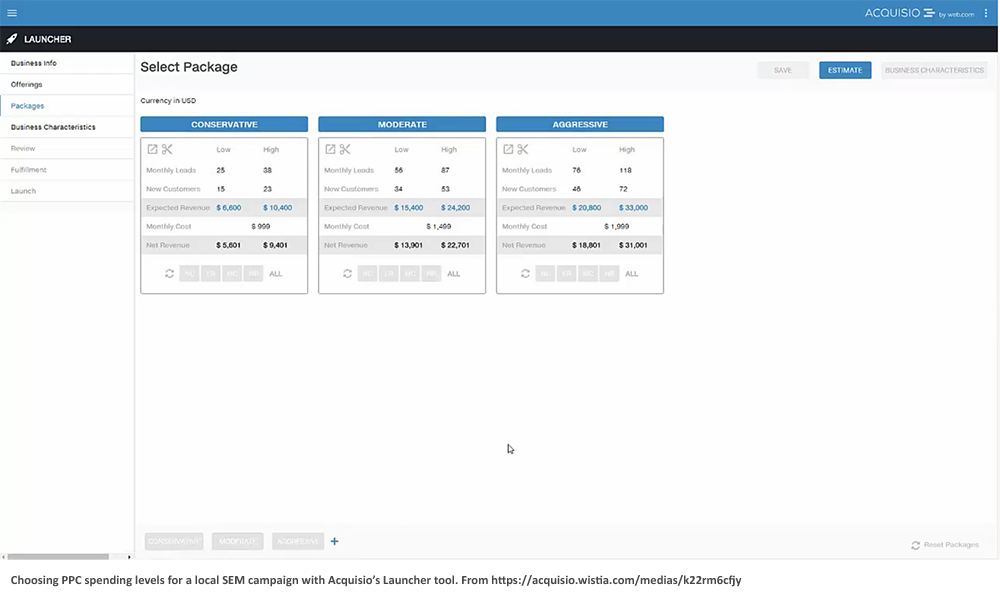Viewport: 1000px width, 599px height.
Task: Click the CONSERVATIVE button in bottom bar
Action: click(174, 541)
